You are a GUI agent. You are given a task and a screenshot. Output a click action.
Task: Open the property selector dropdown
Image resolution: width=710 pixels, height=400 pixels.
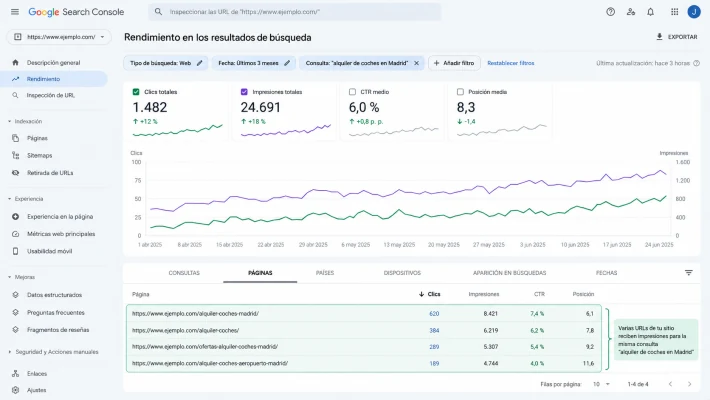(x=59, y=37)
